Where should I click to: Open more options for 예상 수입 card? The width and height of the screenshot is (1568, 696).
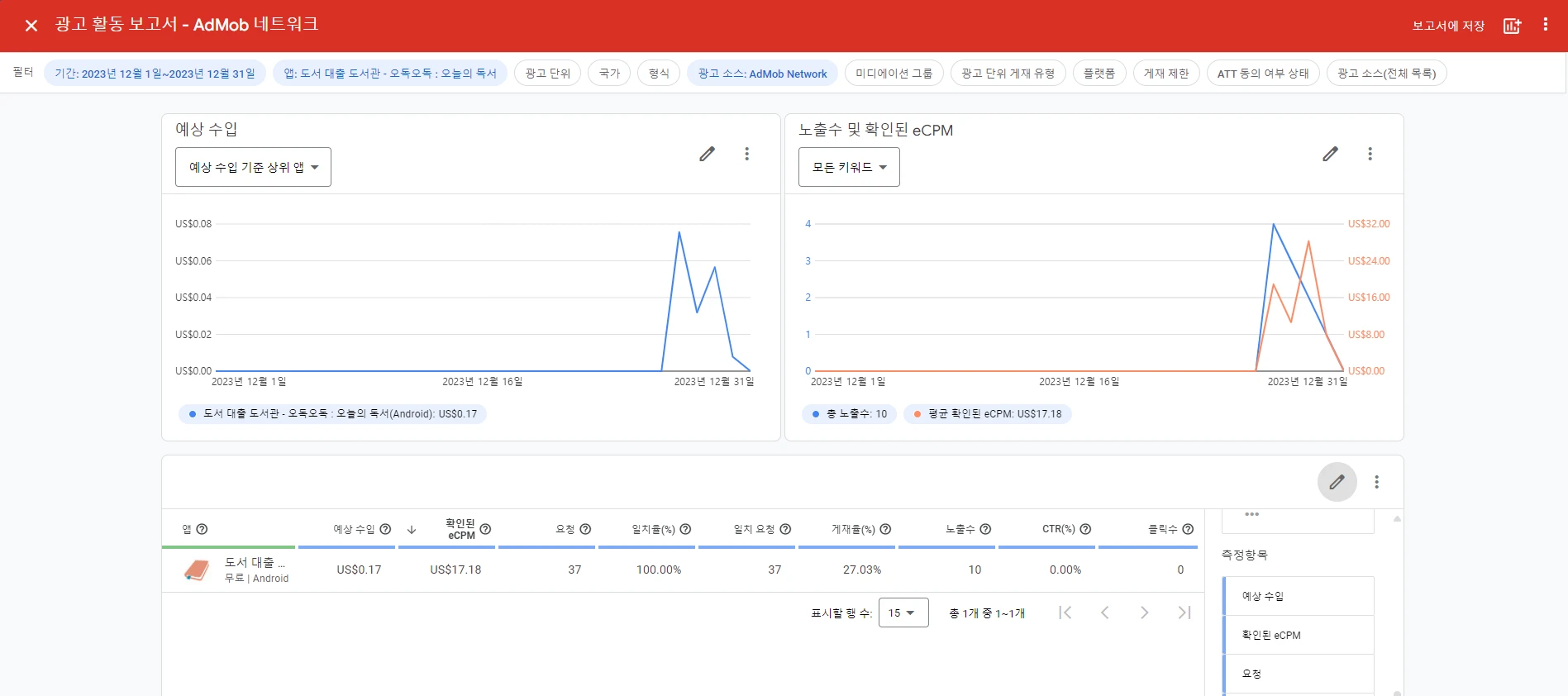coord(746,154)
